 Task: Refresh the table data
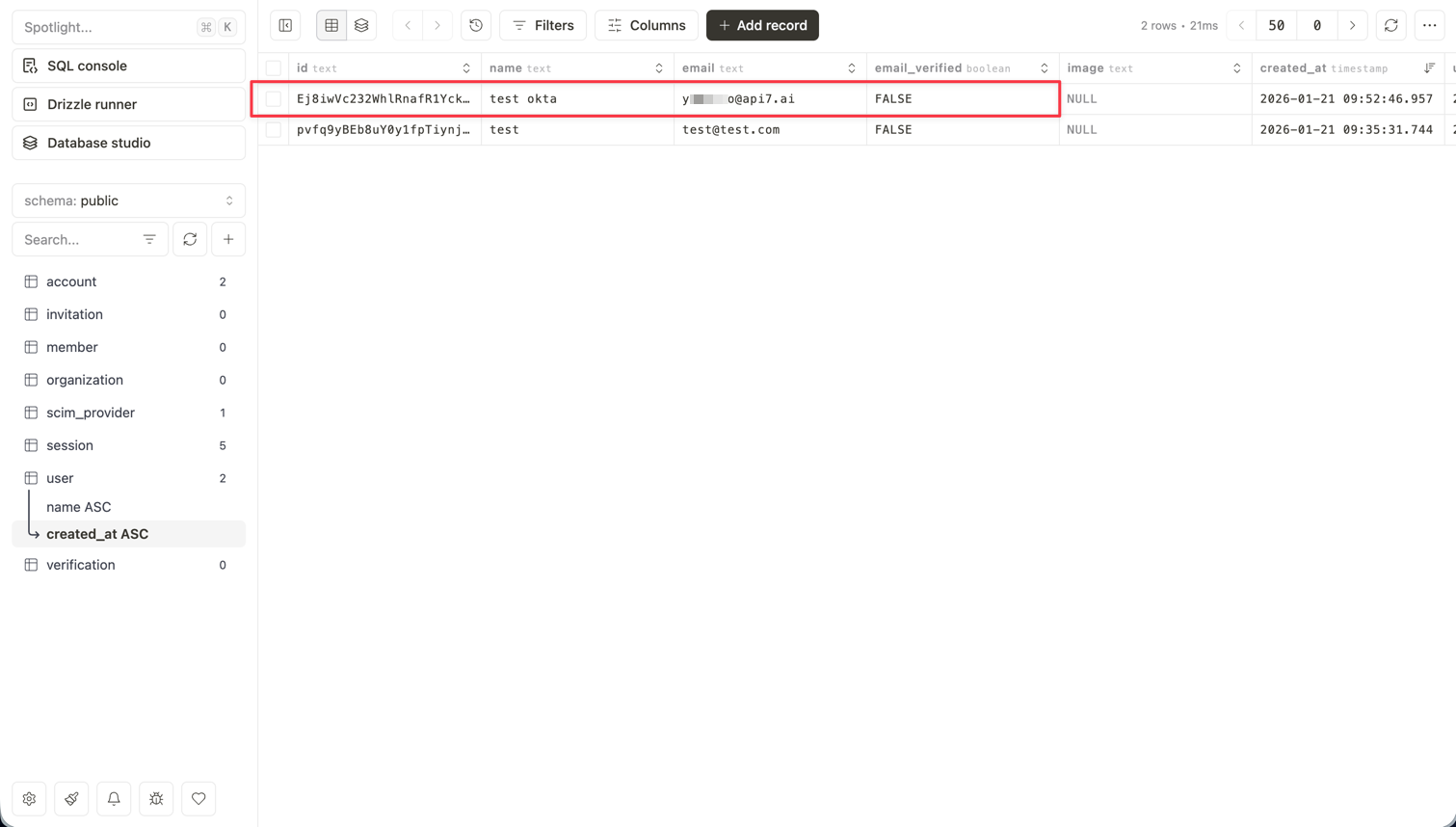(x=1390, y=25)
